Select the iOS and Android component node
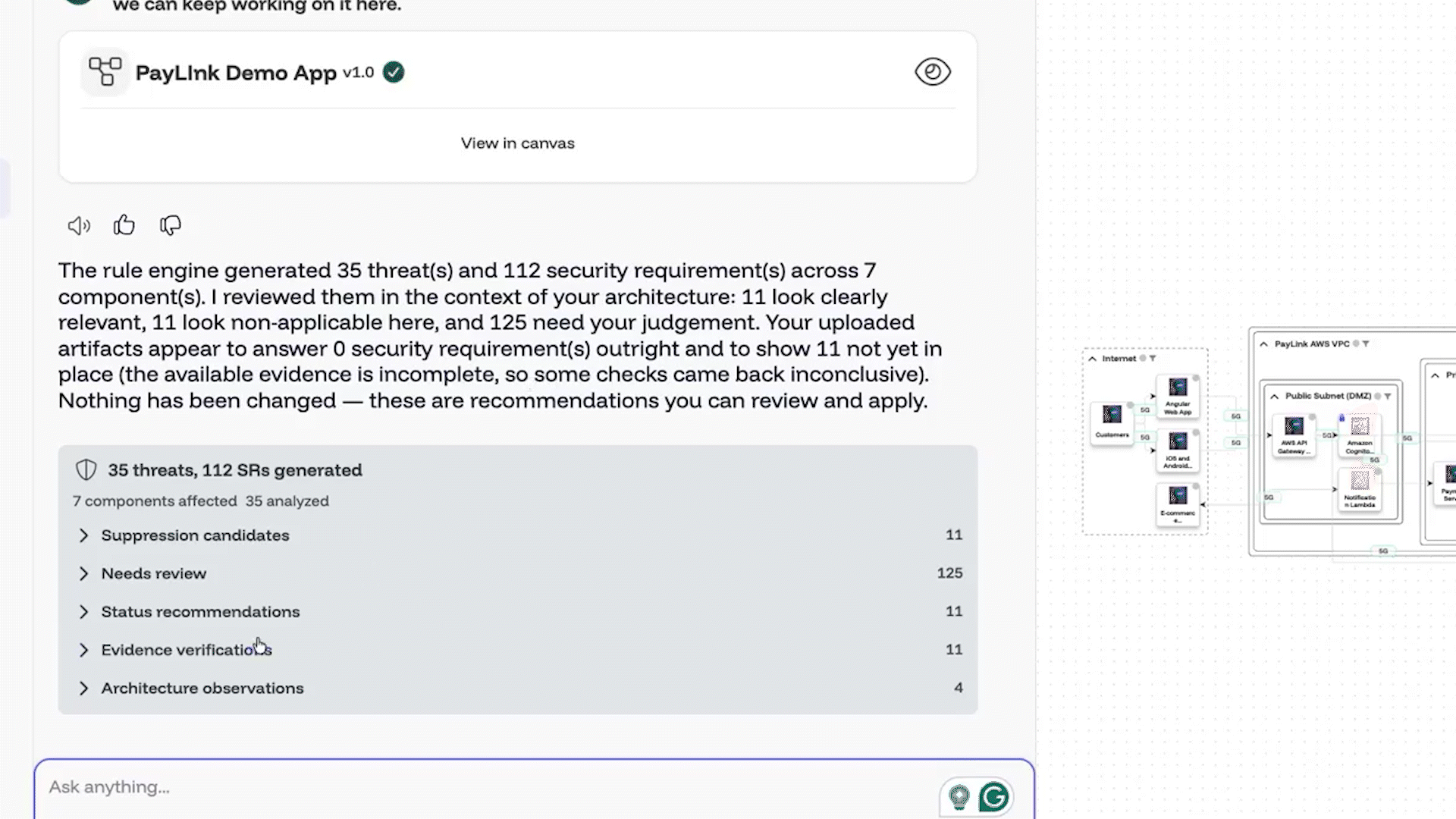The image size is (1456, 819). [1178, 450]
